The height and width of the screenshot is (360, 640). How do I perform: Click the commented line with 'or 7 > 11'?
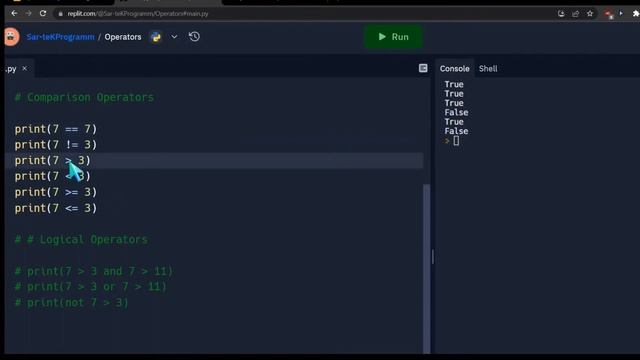[91, 287]
